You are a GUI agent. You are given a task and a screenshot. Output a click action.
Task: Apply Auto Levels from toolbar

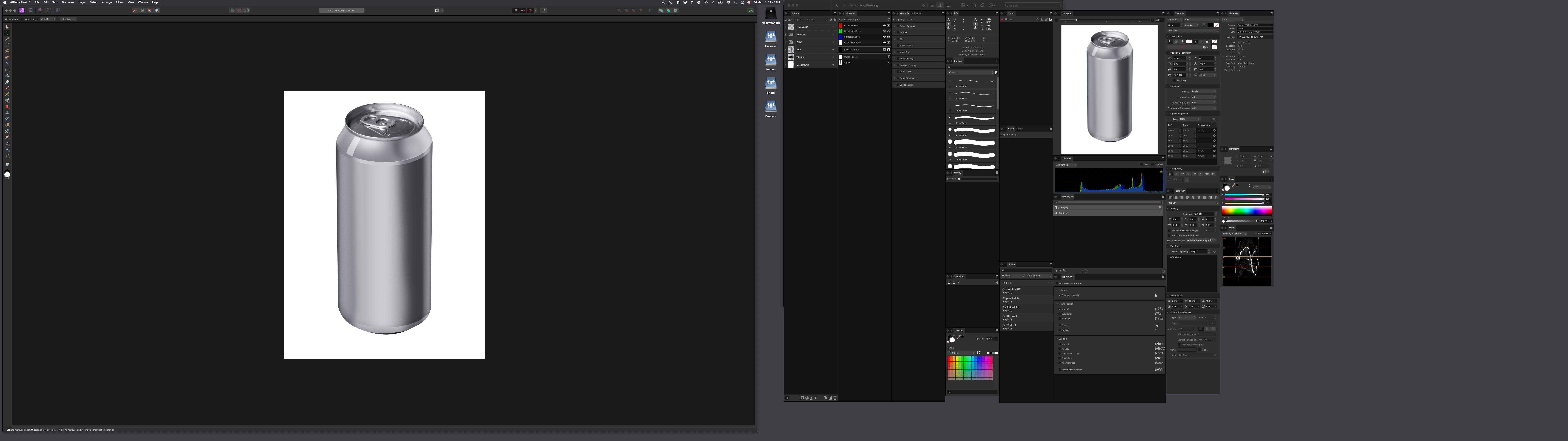135,10
